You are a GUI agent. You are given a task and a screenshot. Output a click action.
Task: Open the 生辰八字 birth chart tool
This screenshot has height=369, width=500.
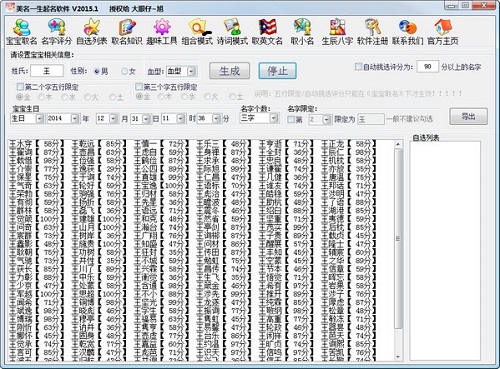click(337, 32)
